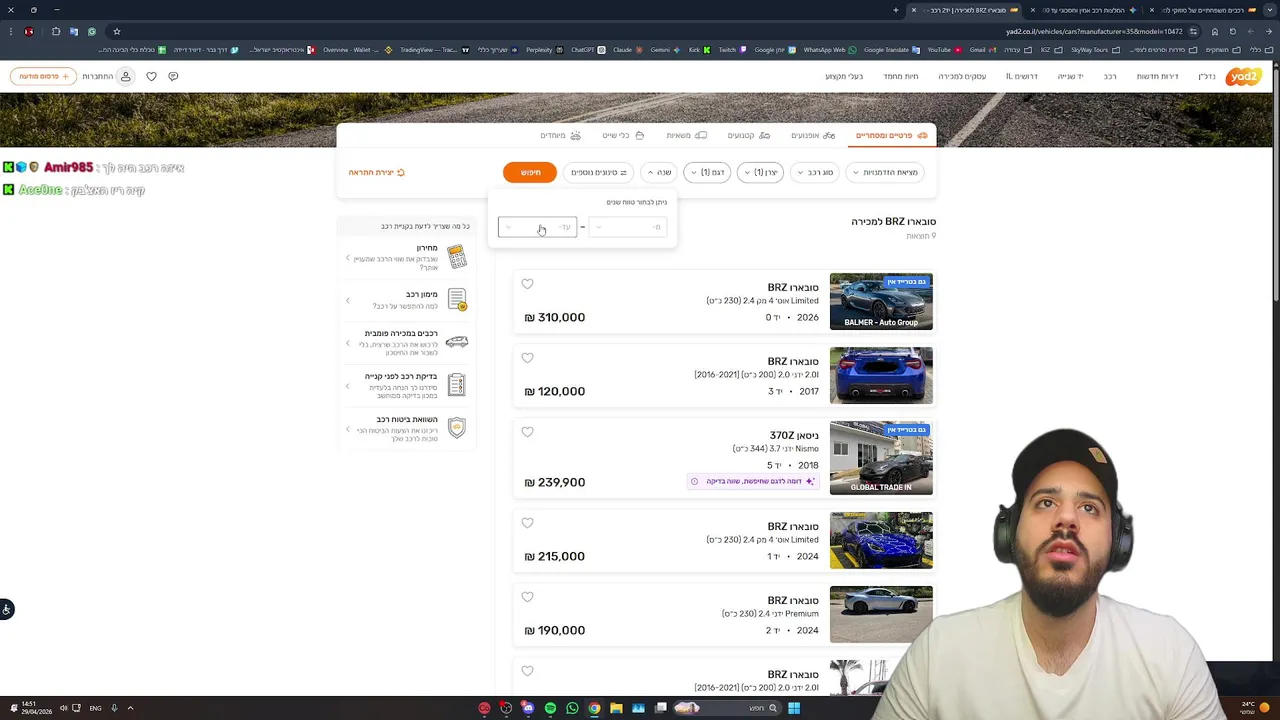This screenshot has height=720, width=1280.
Task: Click יצירת התראה create alert link
Action: pyautogui.click(x=377, y=172)
